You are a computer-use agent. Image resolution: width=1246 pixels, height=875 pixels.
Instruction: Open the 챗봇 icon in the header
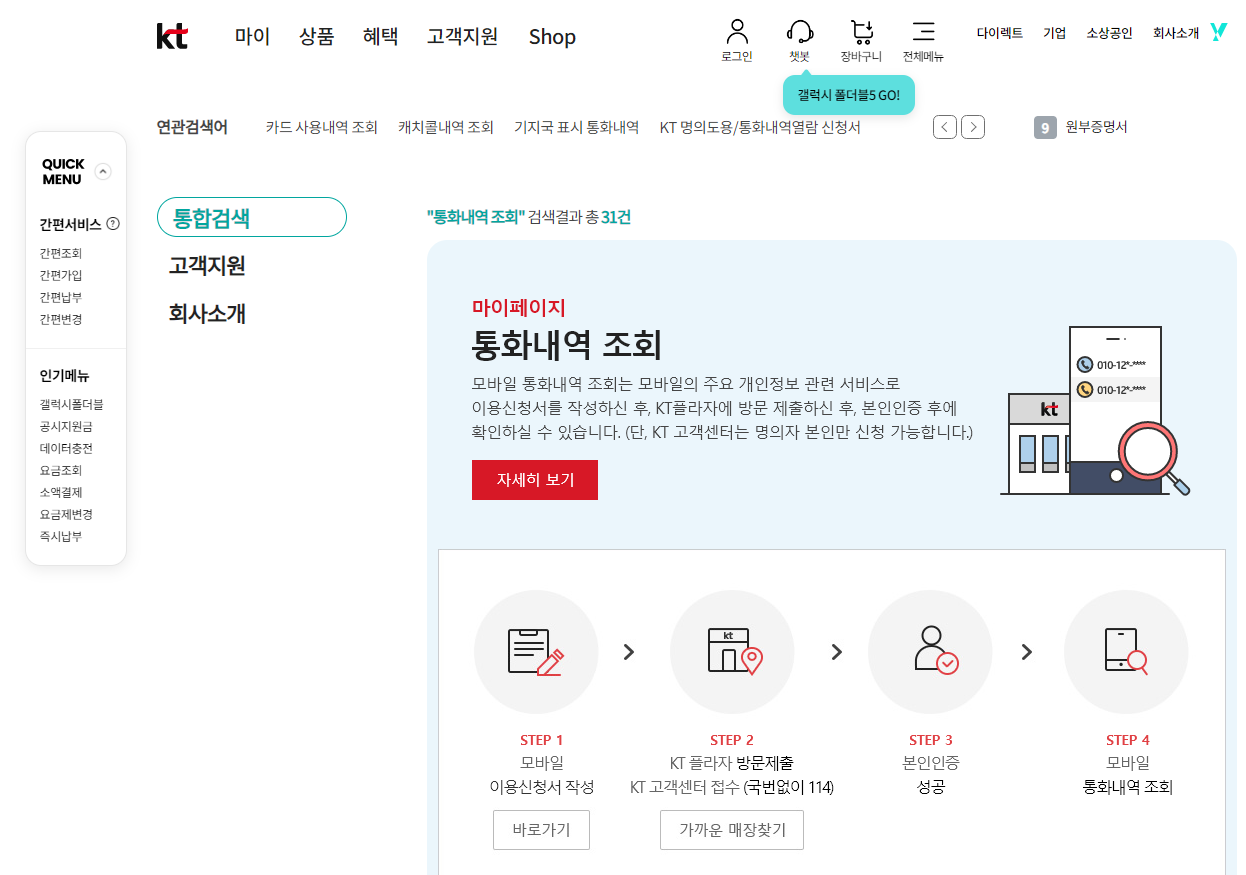(799, 35)
